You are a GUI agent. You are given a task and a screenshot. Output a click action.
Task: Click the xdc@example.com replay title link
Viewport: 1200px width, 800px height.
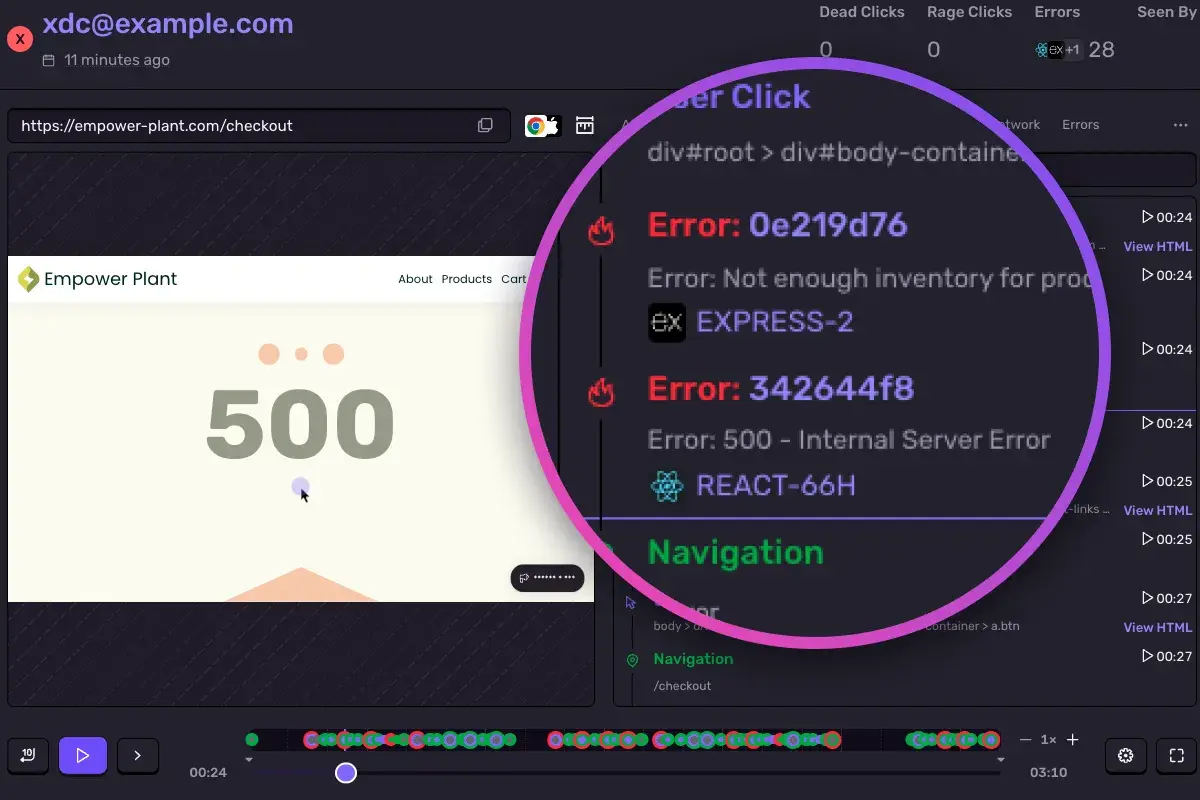[x=167, y=23]
